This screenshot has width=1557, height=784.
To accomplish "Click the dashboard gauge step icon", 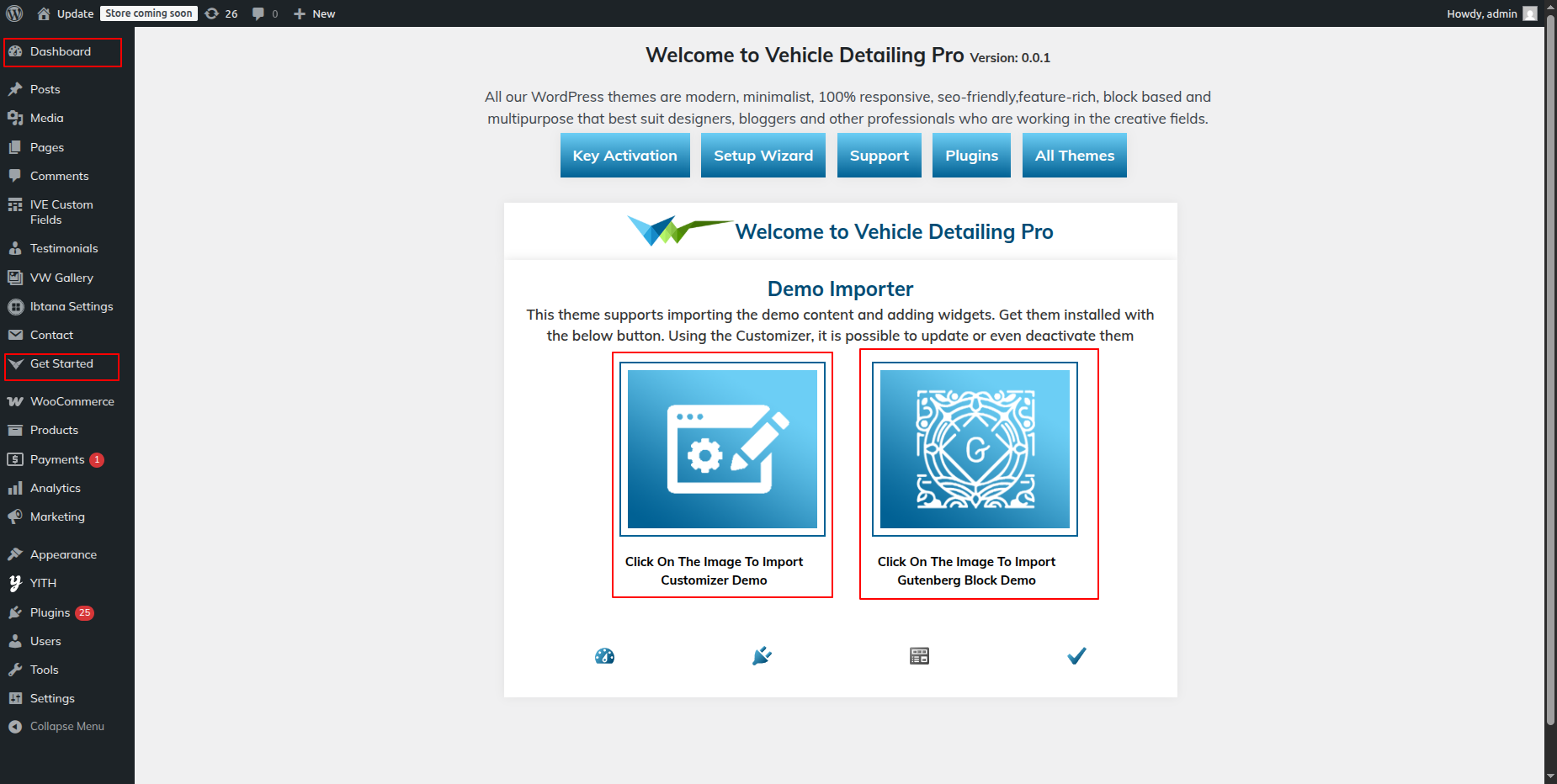I will pyautogui.click(x=604, y=656).
